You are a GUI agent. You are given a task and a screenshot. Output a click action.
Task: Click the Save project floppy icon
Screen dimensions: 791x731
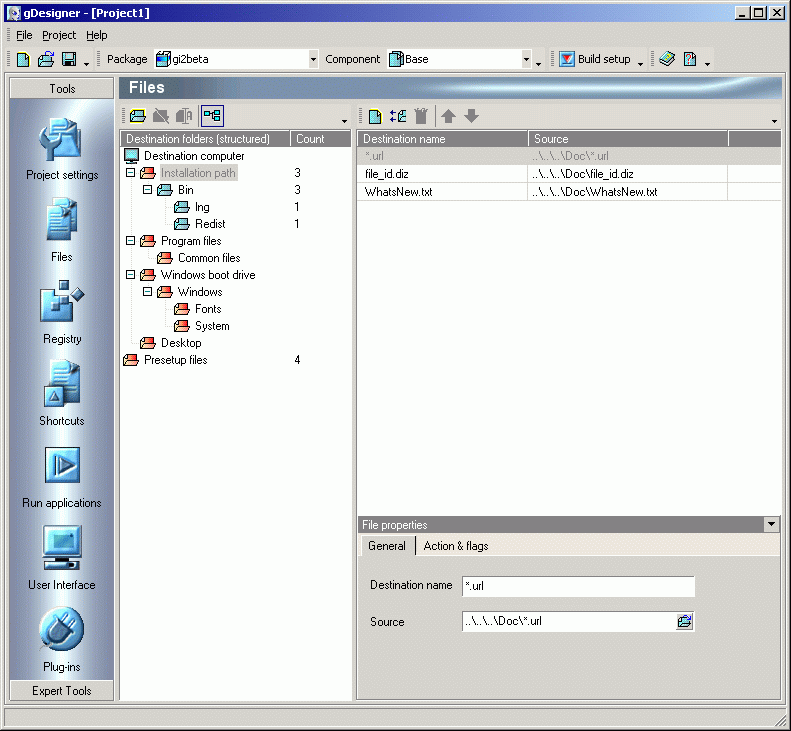click(69, 60)
